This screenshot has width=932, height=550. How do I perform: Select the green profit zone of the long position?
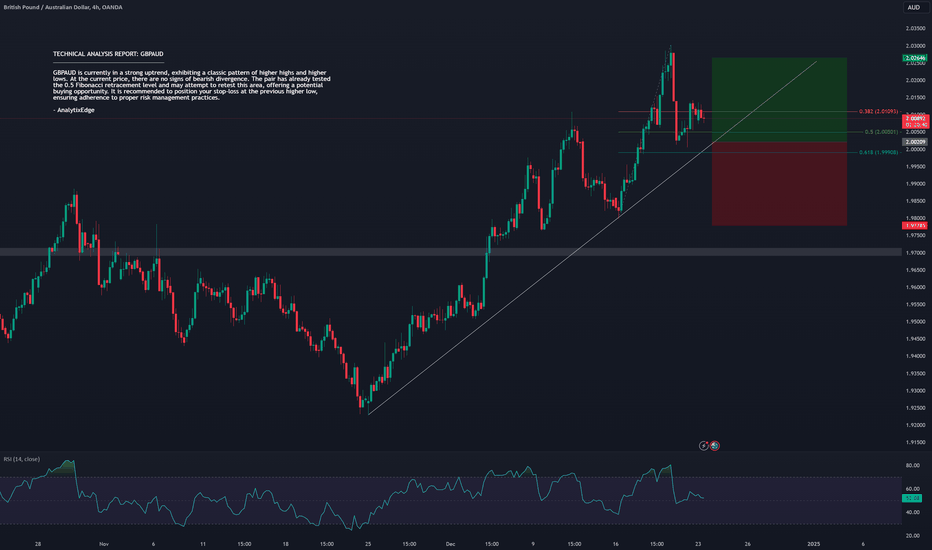pos(779,100)
